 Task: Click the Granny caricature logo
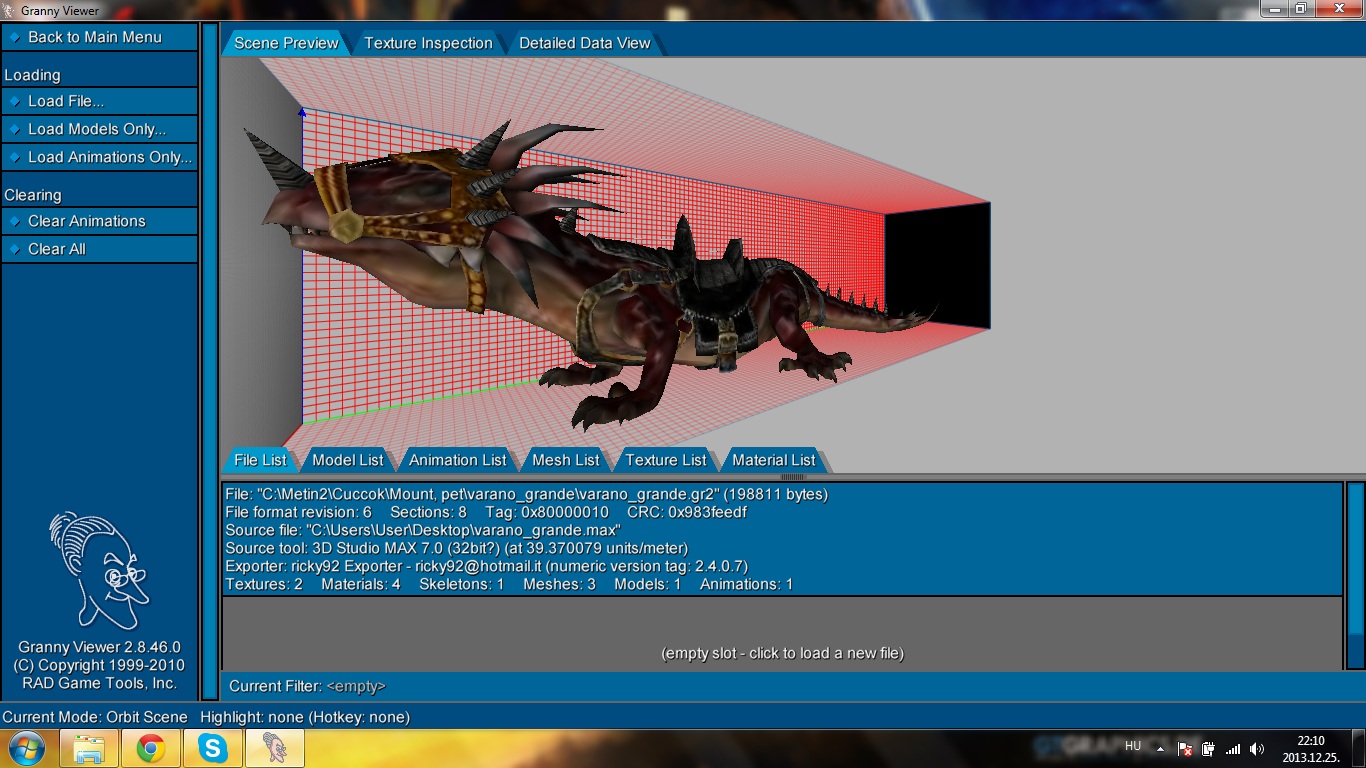pyautogui.click(x=99, y=570)
